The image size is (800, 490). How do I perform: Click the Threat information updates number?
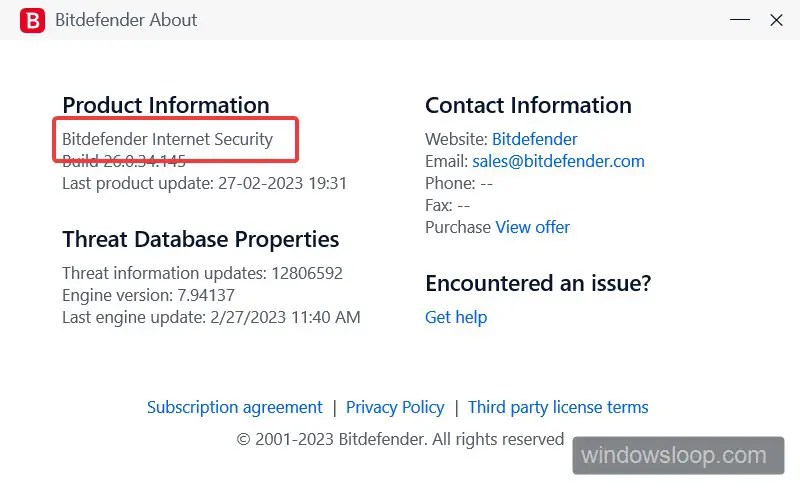[307, 273]
